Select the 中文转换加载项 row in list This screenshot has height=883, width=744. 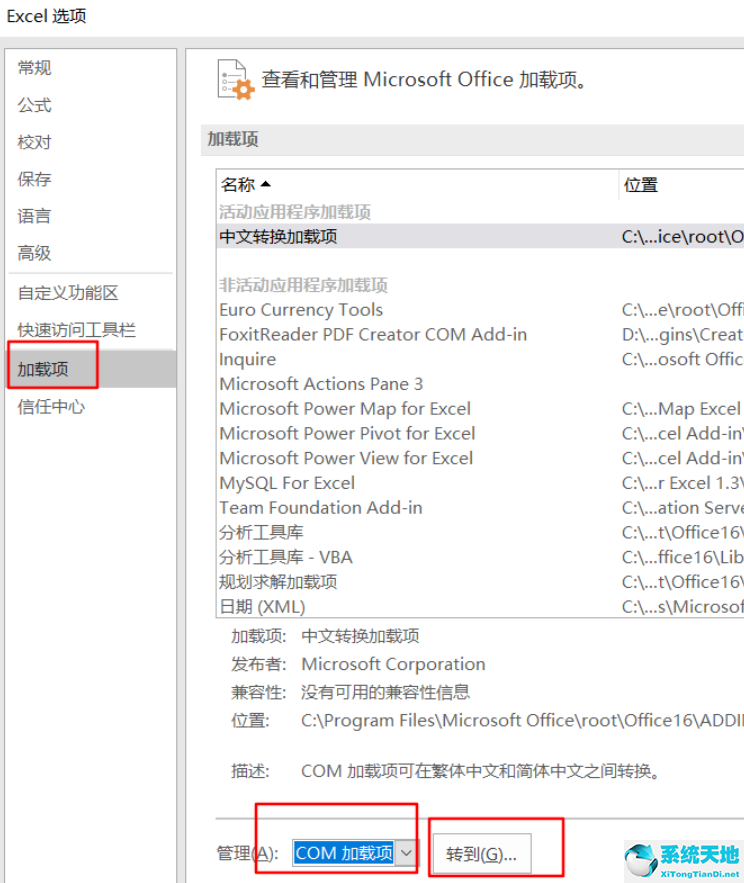coord(480,237)
